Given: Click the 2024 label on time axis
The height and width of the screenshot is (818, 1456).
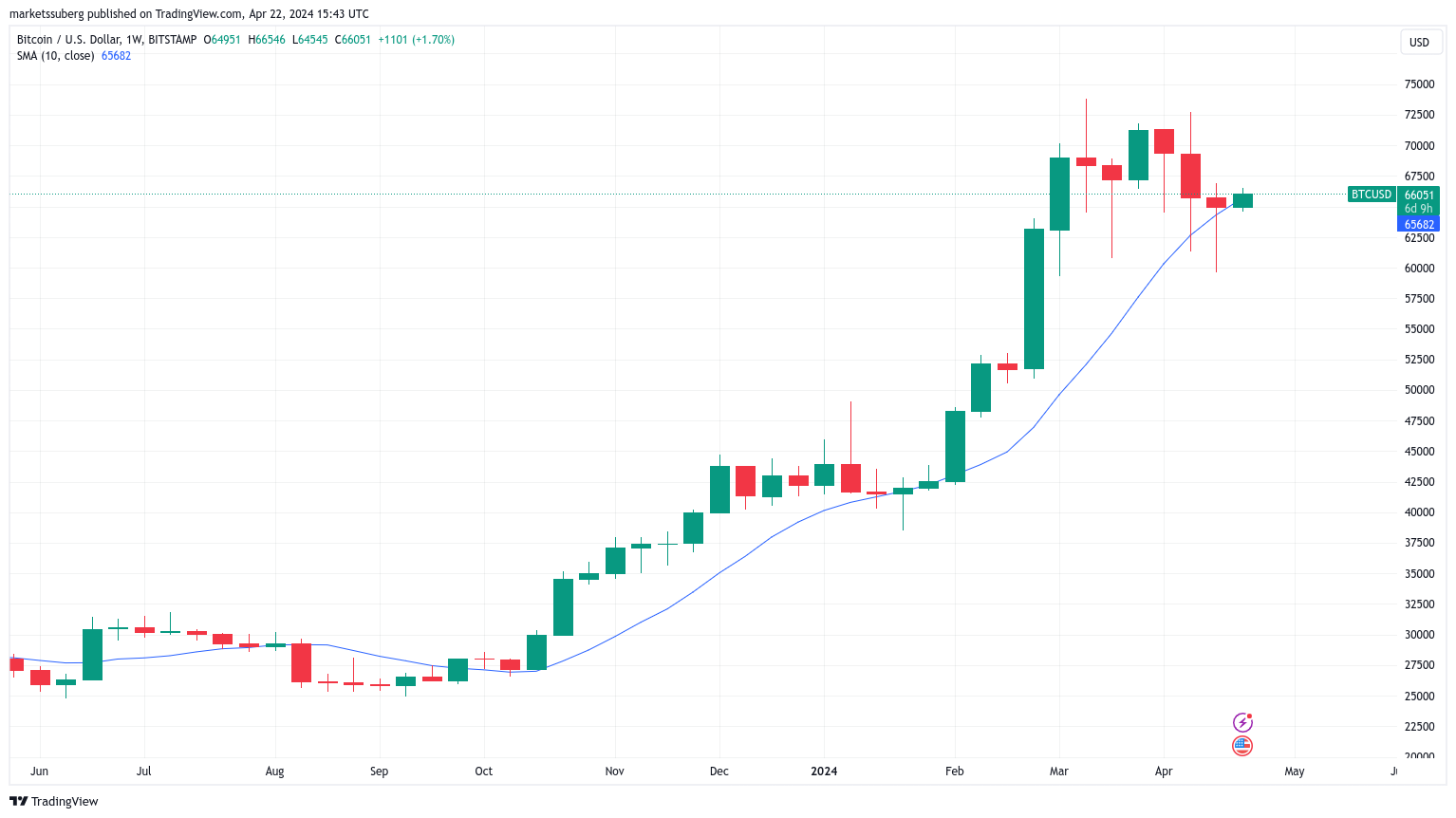Looking at the screenshot, I should (x=824, y=772).
